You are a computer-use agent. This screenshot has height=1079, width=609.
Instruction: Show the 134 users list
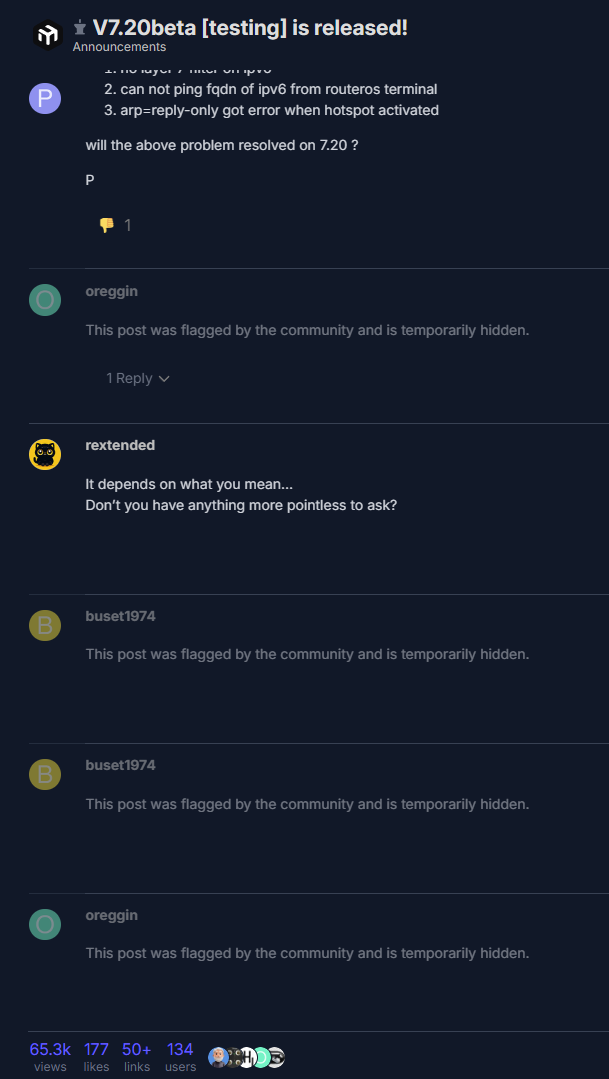pos(180,1056)
